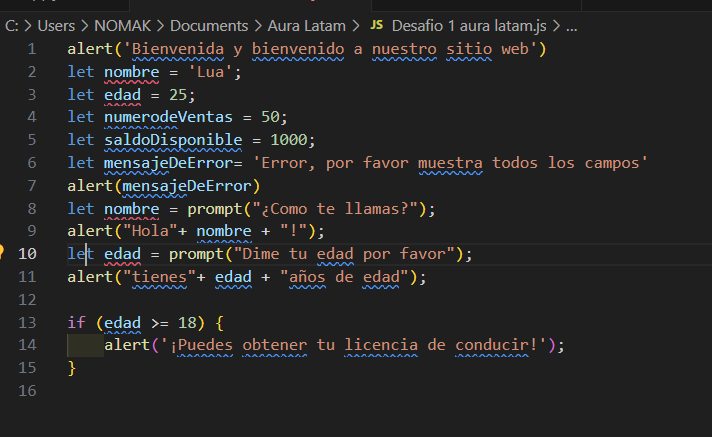Click the 'C:' drive breadcrumb
This screenshot has width=712, height=437.
coord(12,26)
